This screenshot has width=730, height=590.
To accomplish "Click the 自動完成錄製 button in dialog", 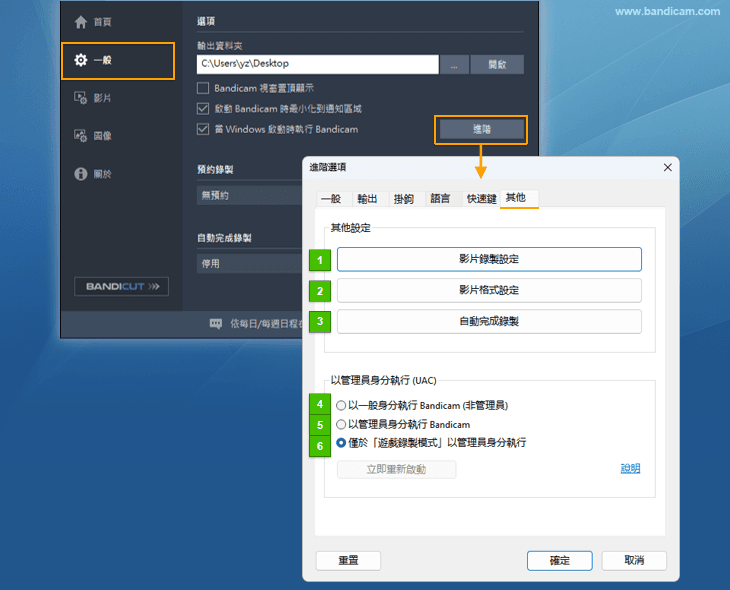I will (x=489, y=321).
